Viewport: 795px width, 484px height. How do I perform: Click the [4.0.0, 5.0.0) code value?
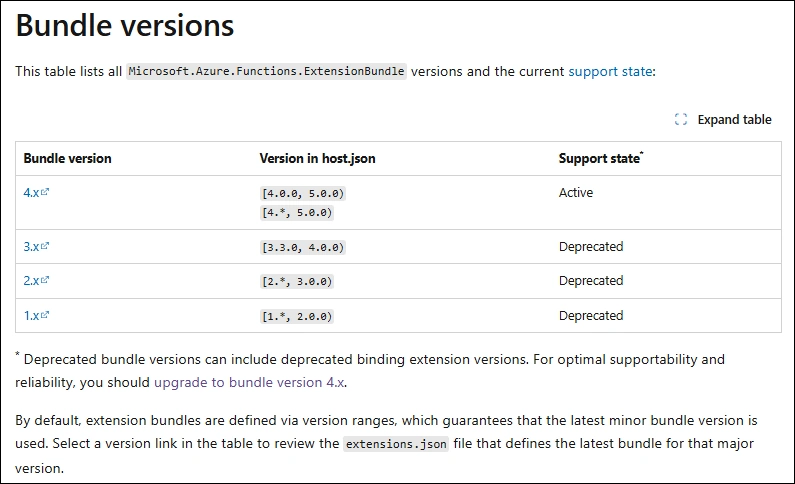tap(303, 194)
